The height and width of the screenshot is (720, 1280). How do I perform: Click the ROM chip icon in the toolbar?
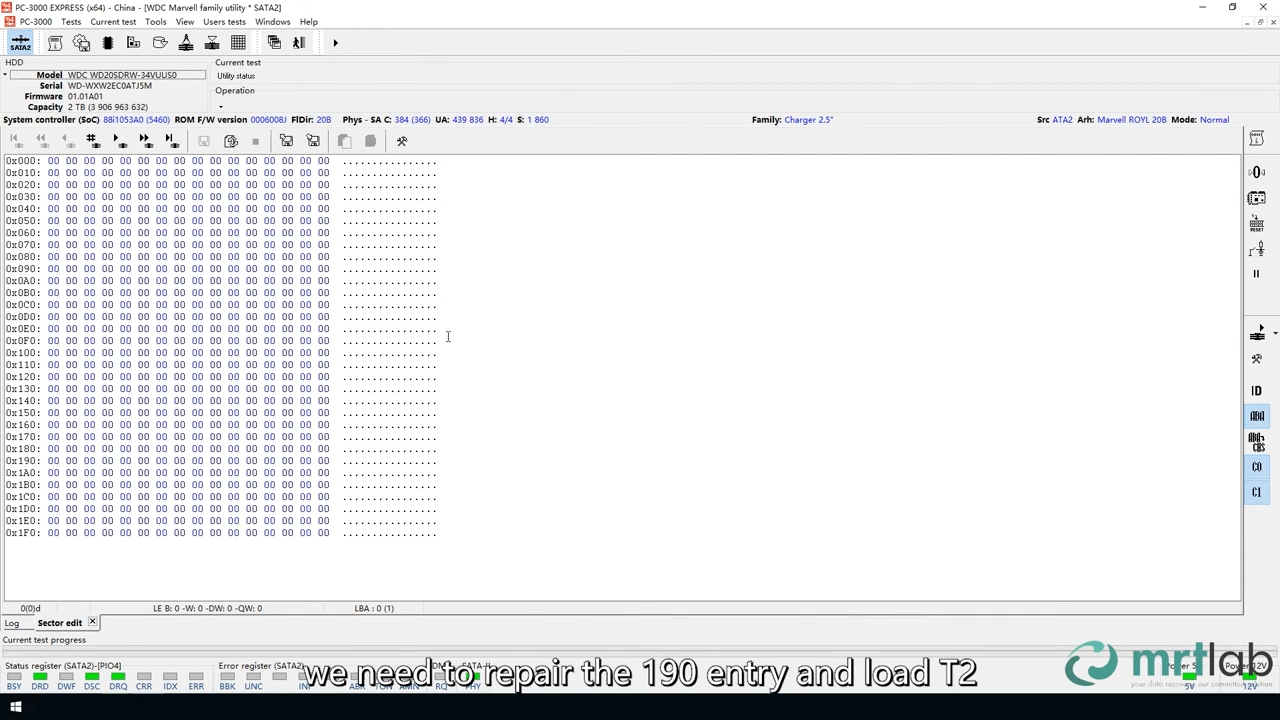point(108,43)
